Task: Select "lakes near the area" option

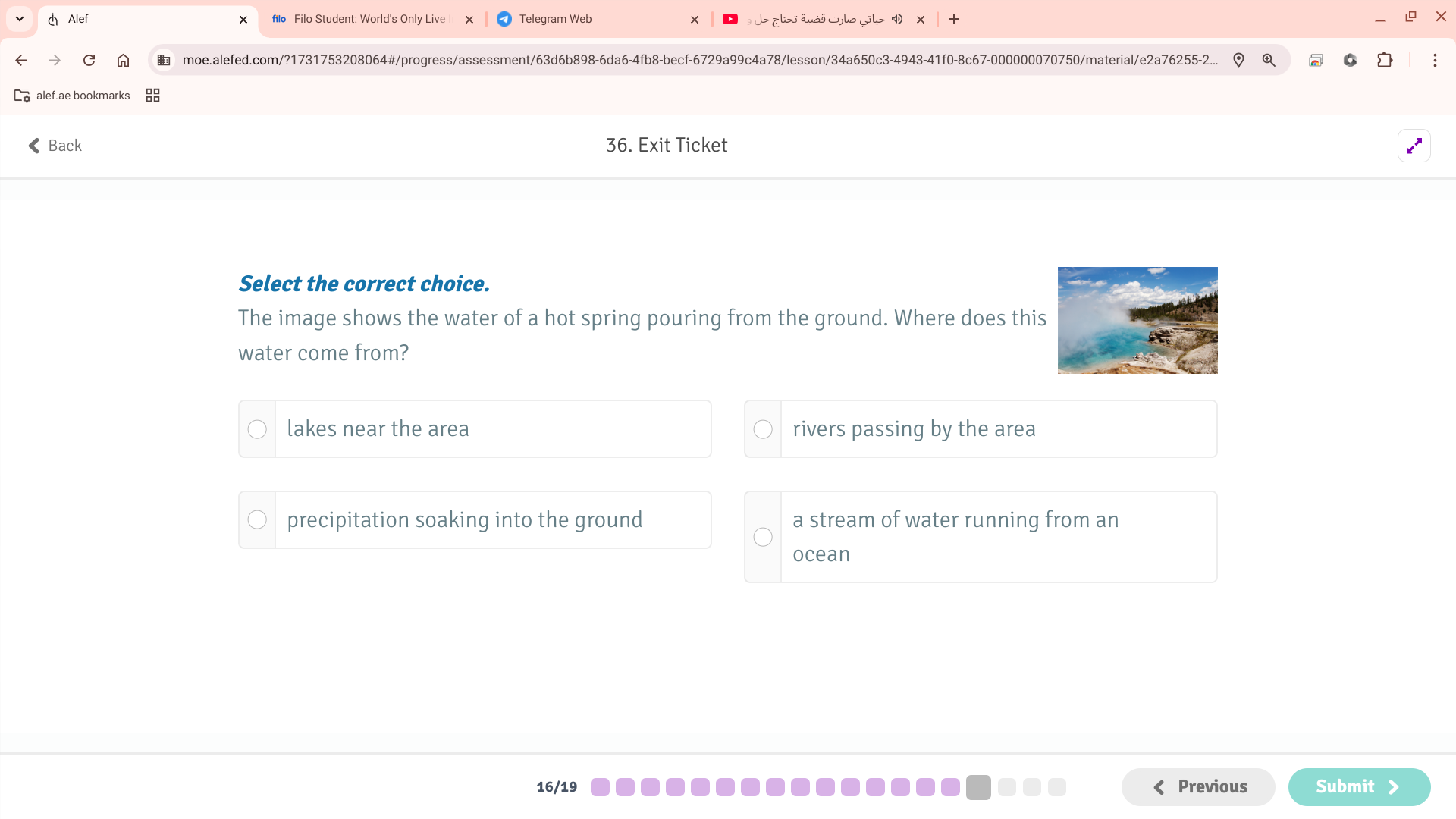Action: tap(257, 429)
